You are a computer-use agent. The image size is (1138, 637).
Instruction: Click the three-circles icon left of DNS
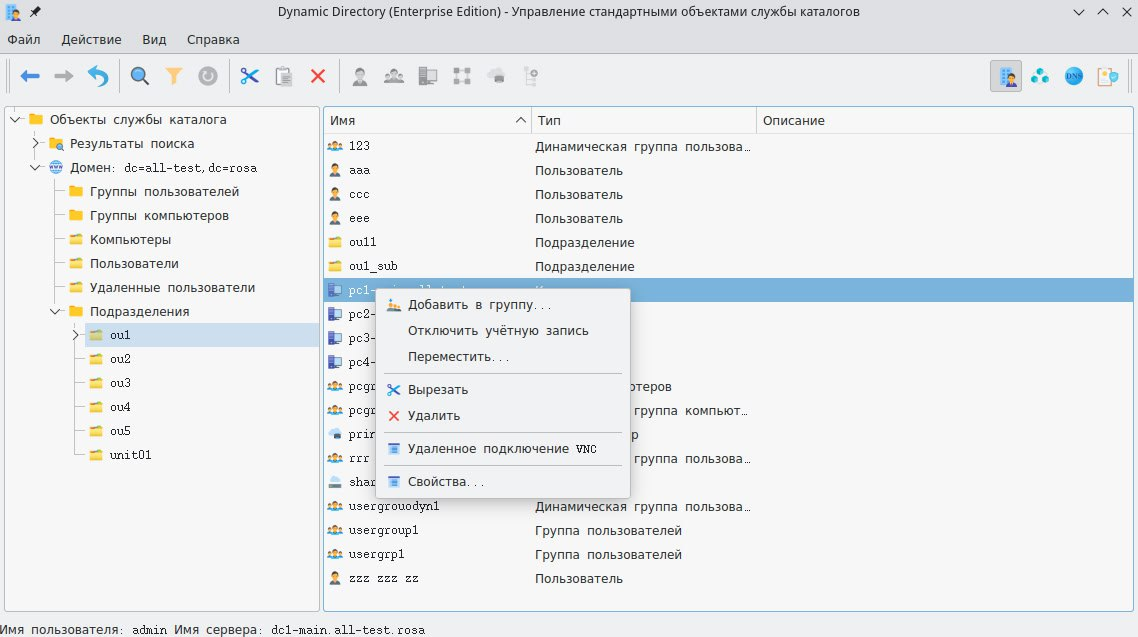pyautogui.click(x=1040, y=76)
